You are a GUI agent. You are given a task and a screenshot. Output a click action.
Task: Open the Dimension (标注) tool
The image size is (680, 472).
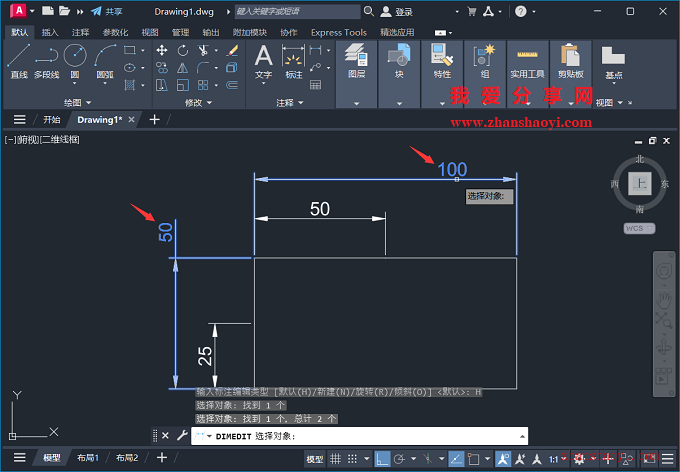pos(294,62)
